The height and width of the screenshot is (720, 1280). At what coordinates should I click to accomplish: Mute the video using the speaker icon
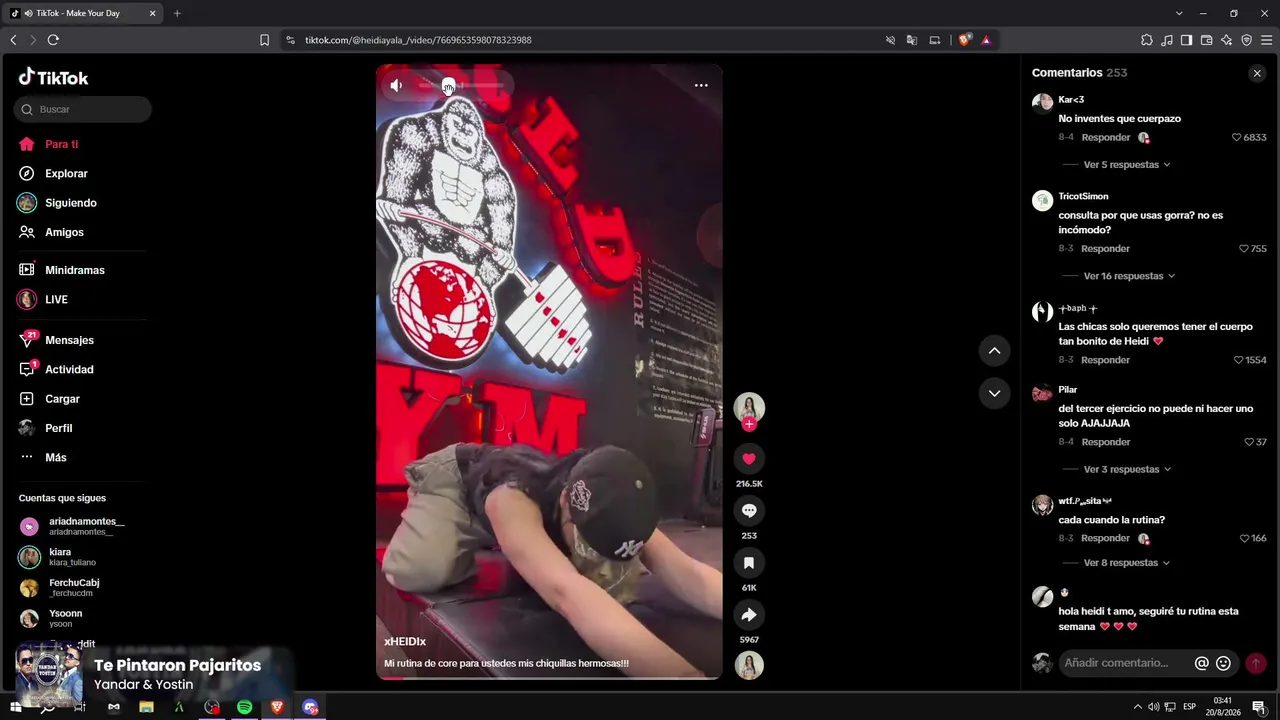(x=396, y=86)
